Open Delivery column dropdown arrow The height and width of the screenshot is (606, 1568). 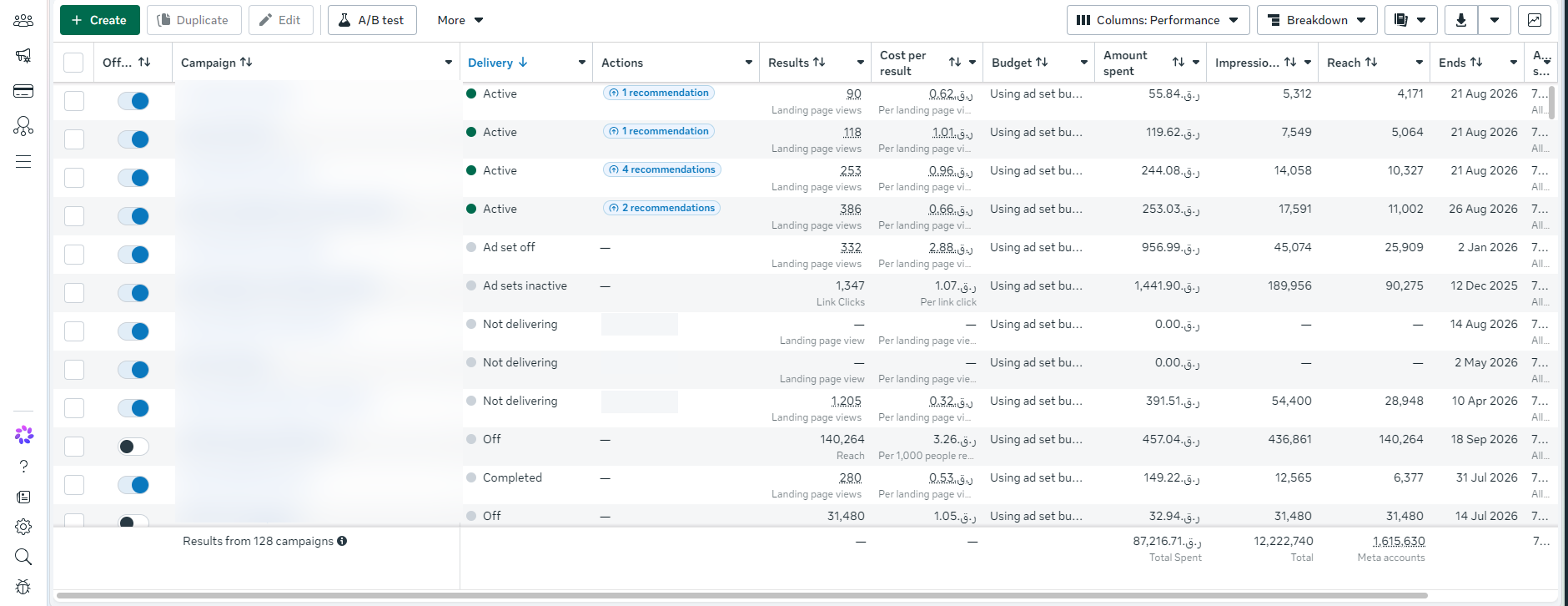coord(582,63)
